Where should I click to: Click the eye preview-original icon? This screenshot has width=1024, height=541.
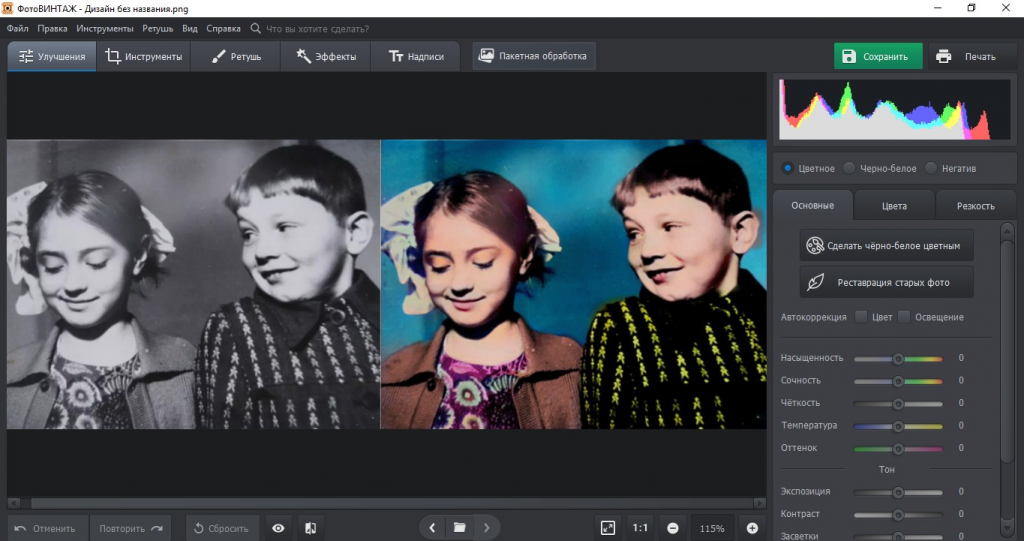click(x=278, y=528)
